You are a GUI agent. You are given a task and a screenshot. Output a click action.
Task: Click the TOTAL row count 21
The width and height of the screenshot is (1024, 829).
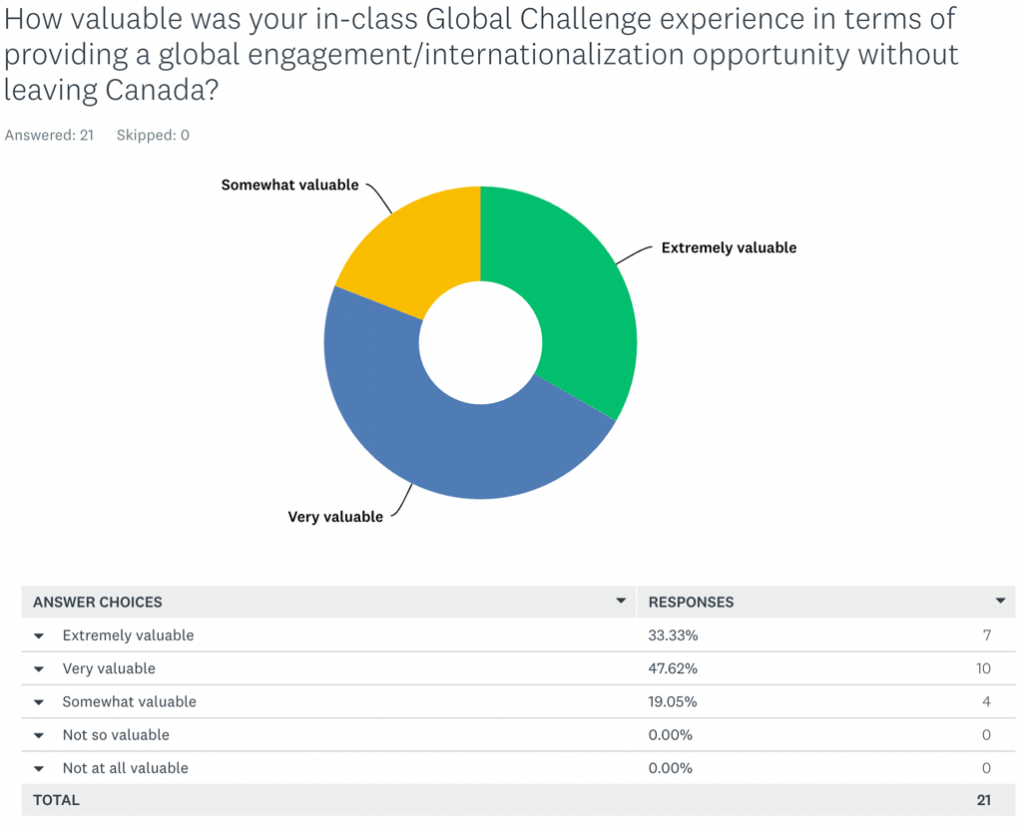pyautogui.click(x=984, y=800)
